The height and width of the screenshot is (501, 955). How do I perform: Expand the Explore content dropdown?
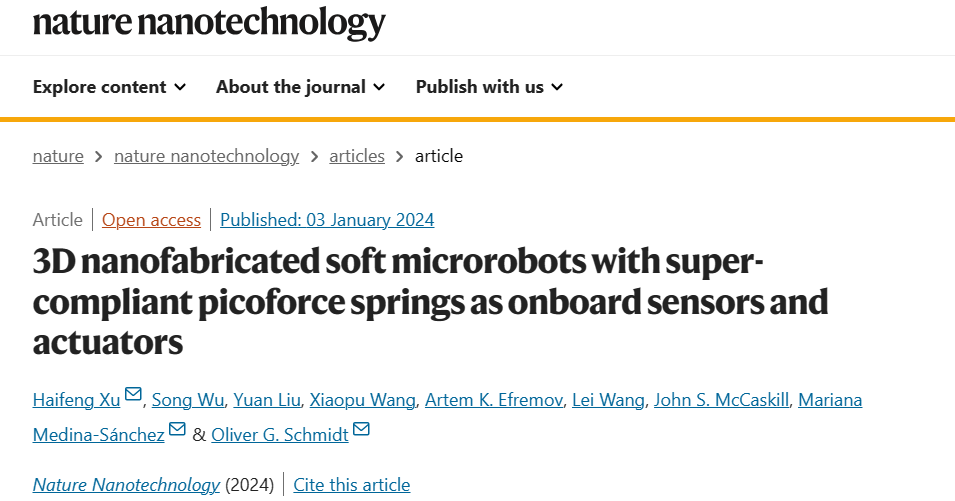tap(109, 87)
